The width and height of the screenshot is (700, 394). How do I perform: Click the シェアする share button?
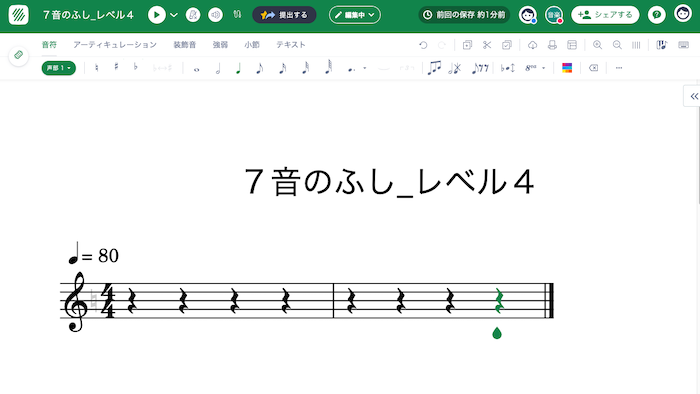click(x=605, y=15)
